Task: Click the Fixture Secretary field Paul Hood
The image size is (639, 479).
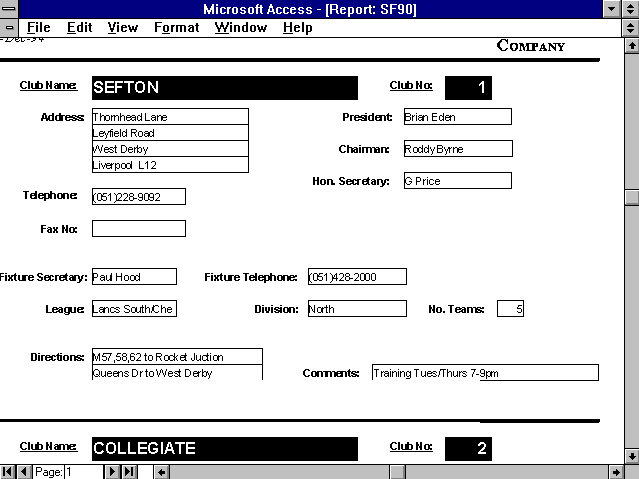Action: point(134,277)
